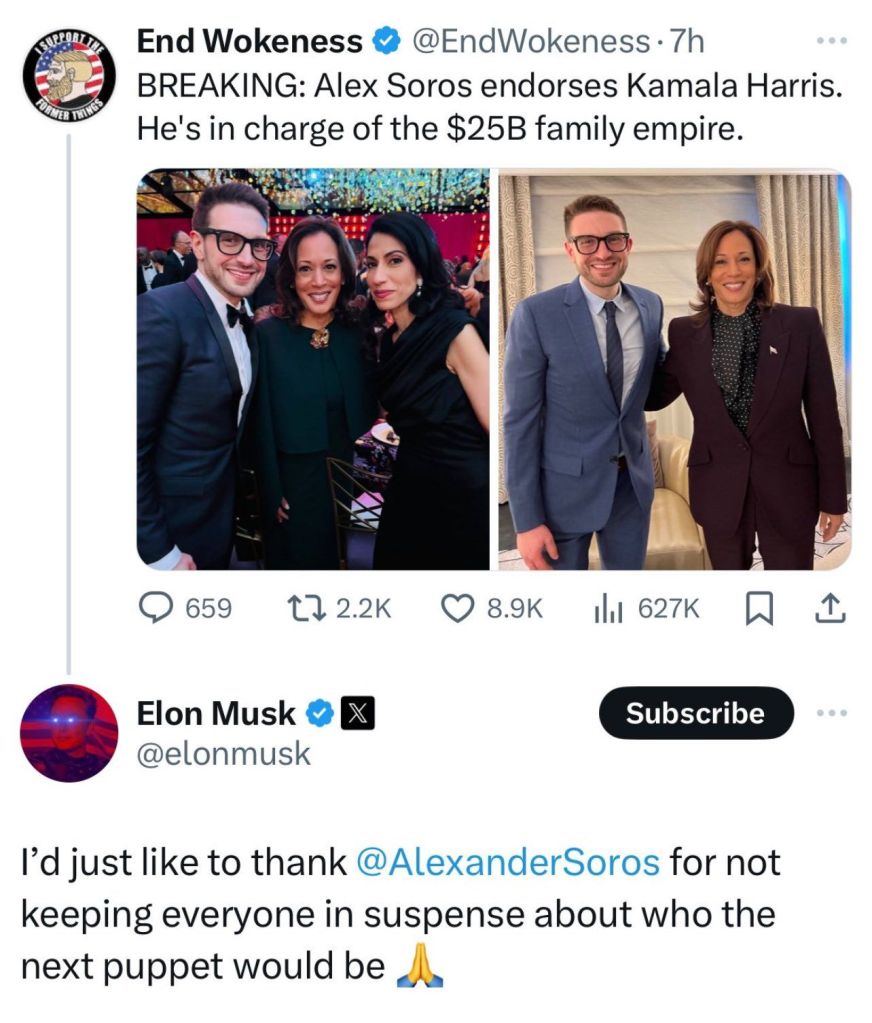Enlarge the left gala photo
The image size is (872, 1023).
[x=313, y=369]
